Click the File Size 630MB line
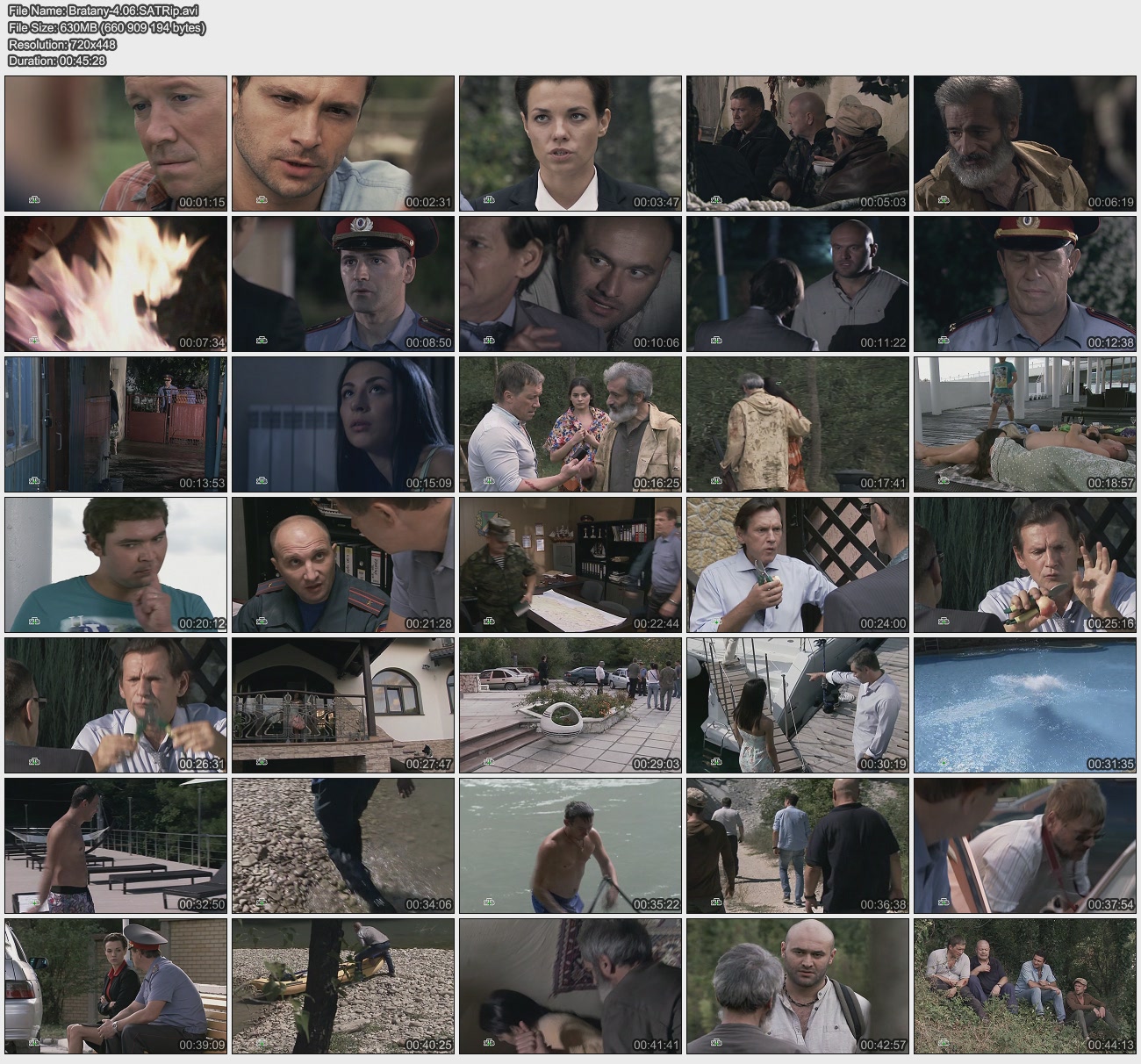The height and width of the screenshot is (1064, 1141). tap(106, 27)
